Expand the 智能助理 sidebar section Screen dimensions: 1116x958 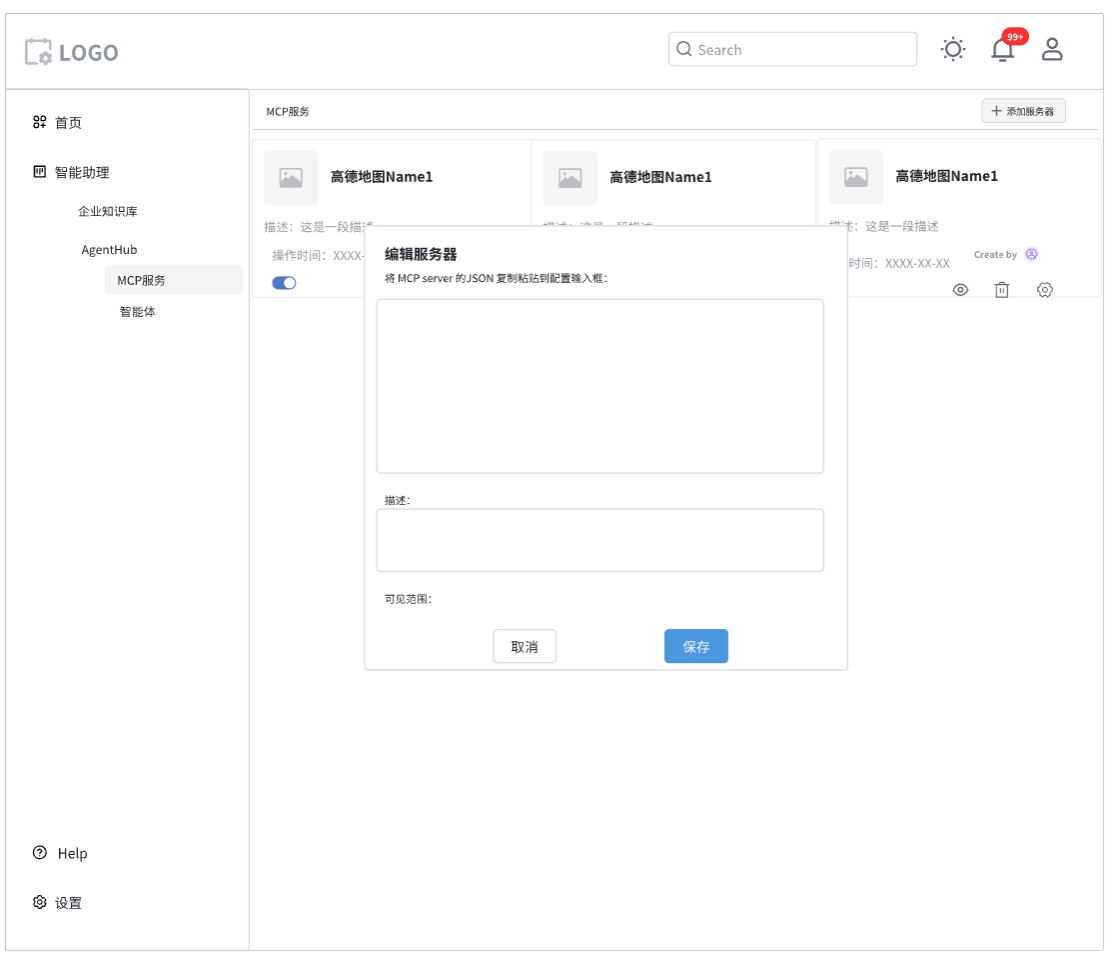point(81,172)
